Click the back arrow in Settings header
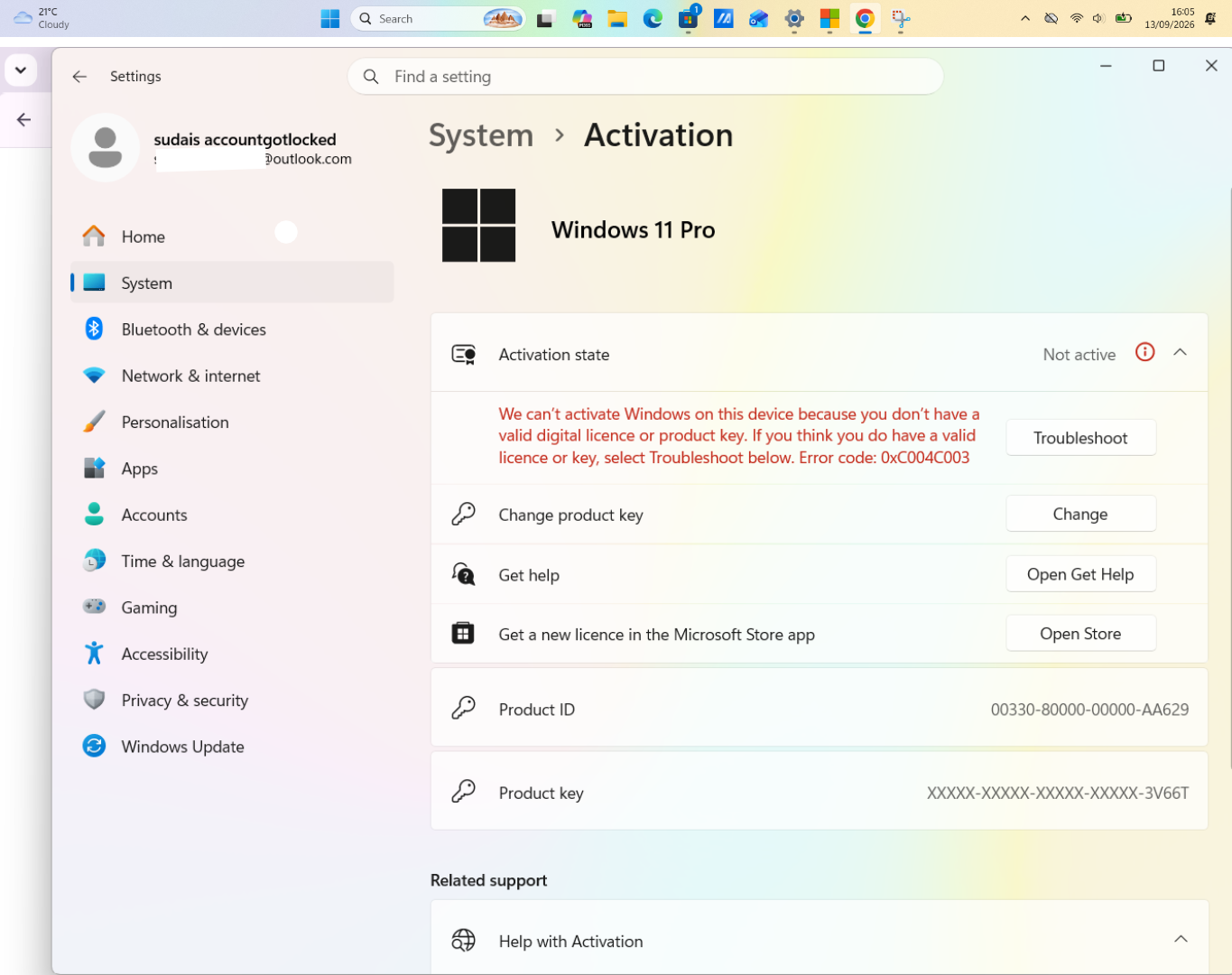This screenshot has width=1232, height=975. click(79, 77)
